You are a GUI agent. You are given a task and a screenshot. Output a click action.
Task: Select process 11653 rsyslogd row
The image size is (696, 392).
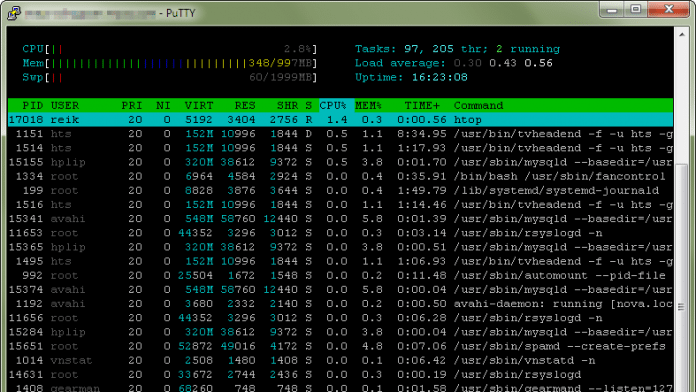point(340,233)
